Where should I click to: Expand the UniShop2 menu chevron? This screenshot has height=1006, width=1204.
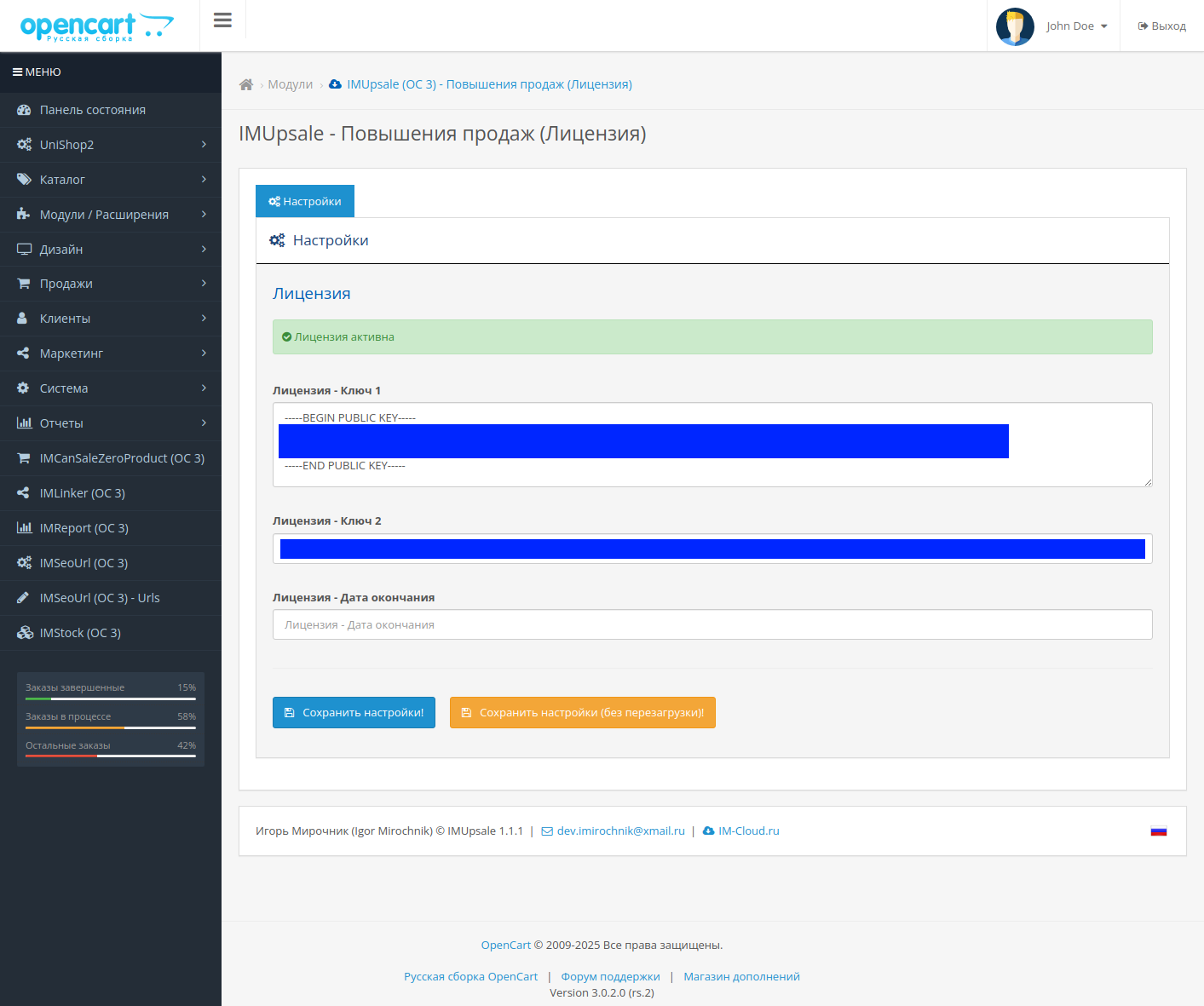coord(204,145)
